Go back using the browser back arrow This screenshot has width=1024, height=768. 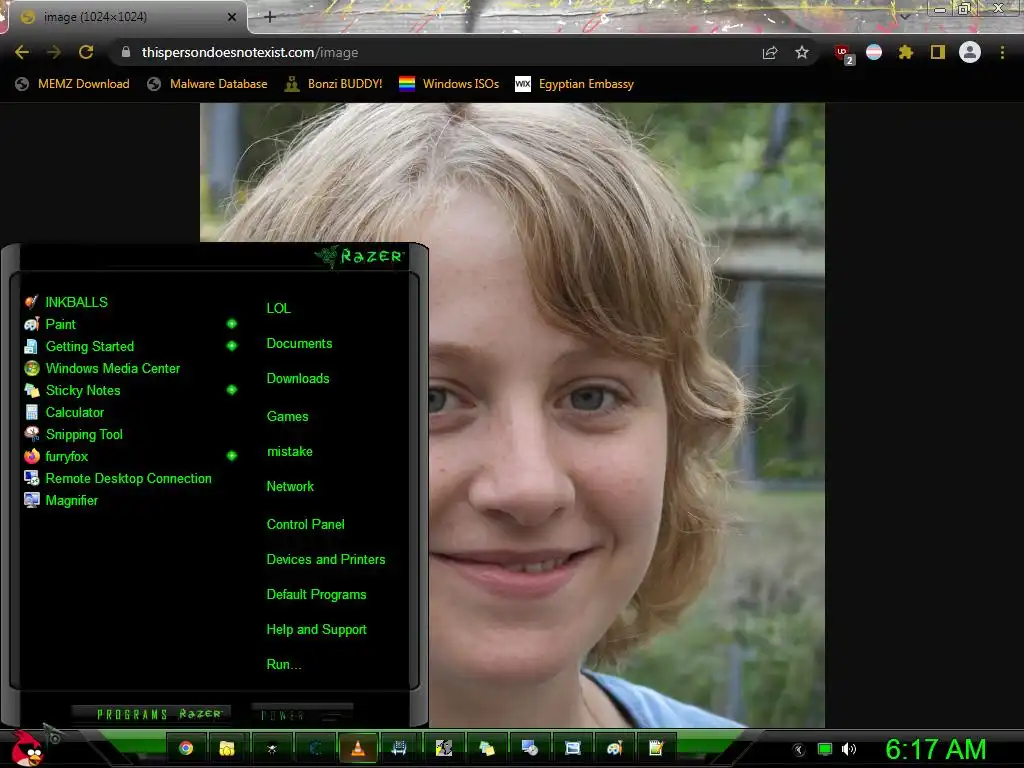coord(22,52)
